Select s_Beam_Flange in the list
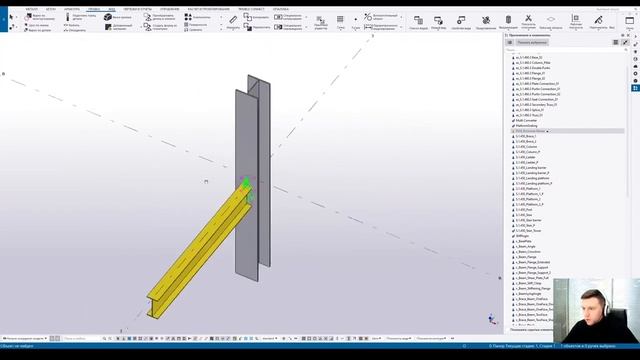Image resolution: width=640 pixels, height=360 pixels. (526, 257)
